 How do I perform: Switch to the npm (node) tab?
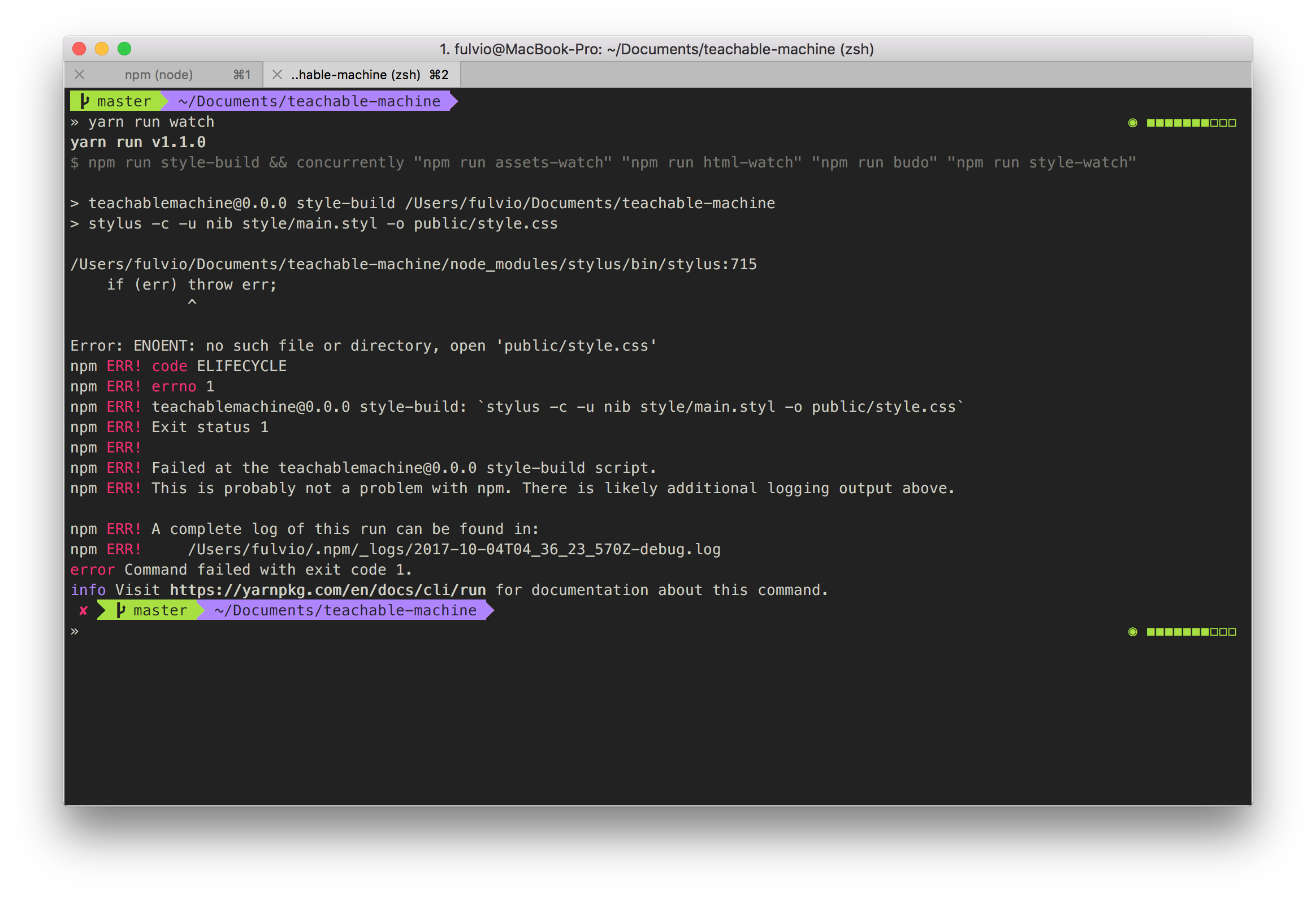tap(158, 75)
